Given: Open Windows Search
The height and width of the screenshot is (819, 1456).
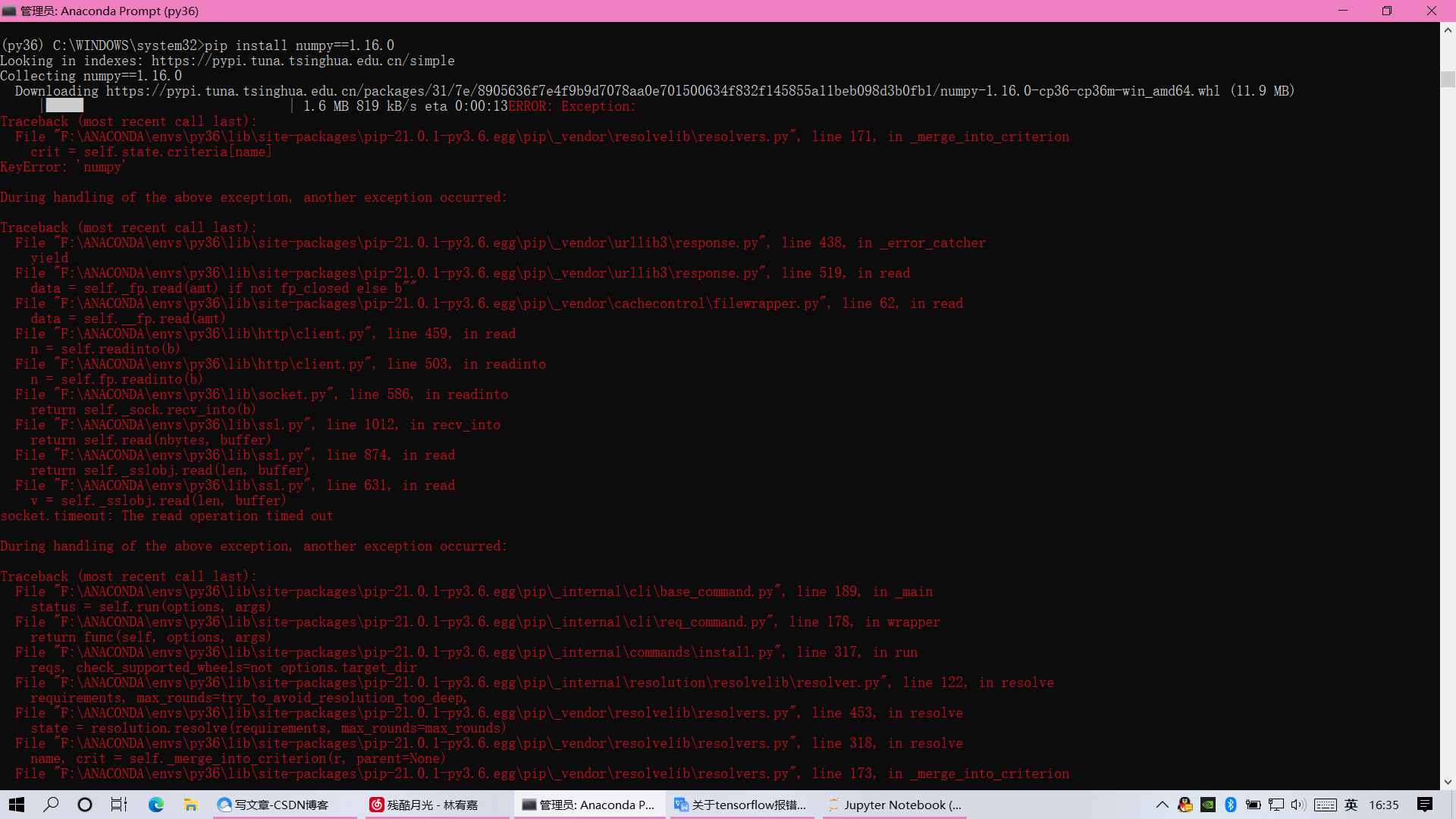Looking at the screenshot, I should [x=51, y=805].
